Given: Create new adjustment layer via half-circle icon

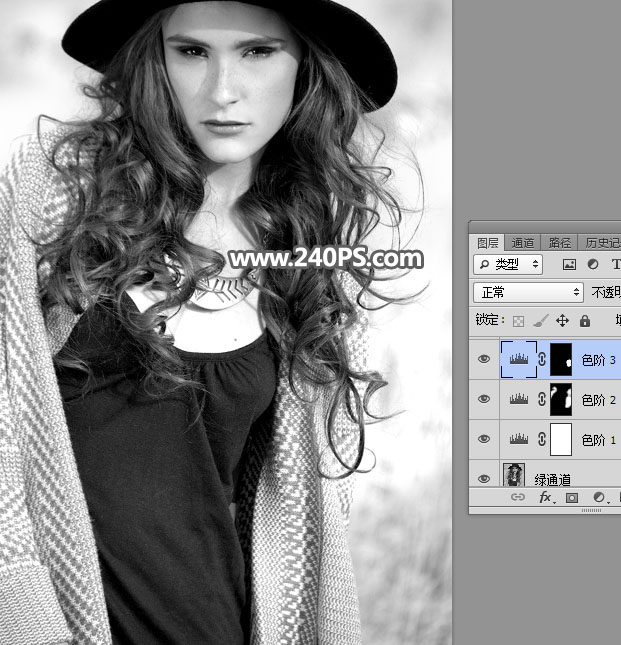Looking at the screenshot, I should coord(600,498).
